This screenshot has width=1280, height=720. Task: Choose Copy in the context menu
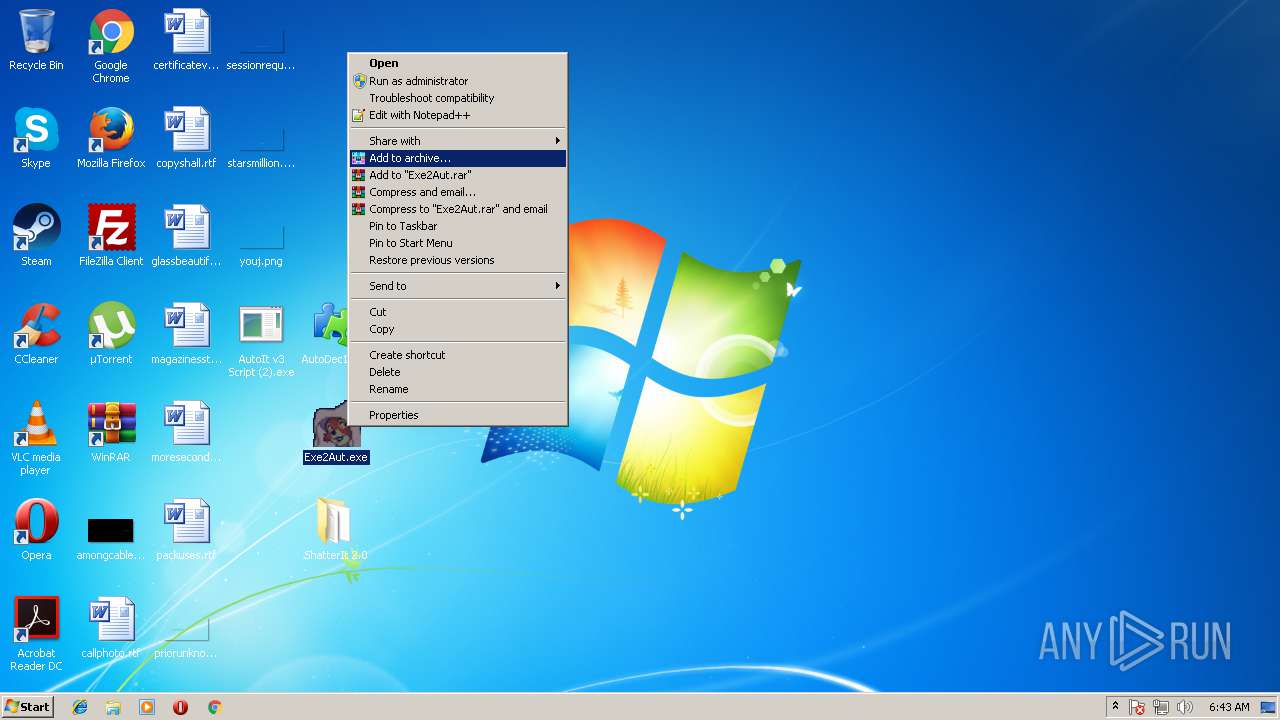click(458, 329)
